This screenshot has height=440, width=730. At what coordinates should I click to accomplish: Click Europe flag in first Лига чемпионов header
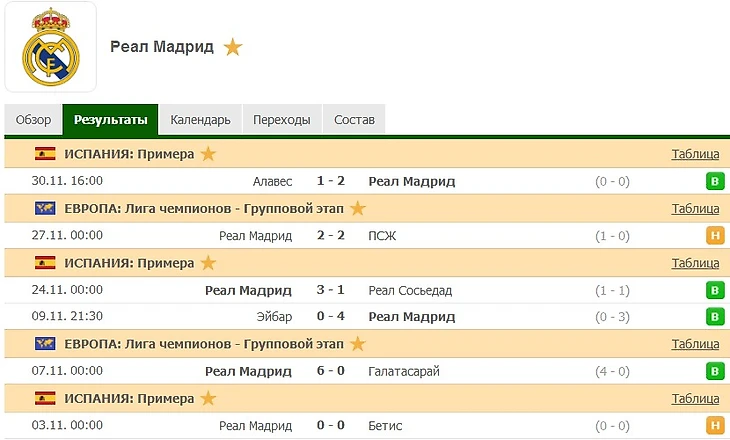pyautogui.click(x=45, y=209)
